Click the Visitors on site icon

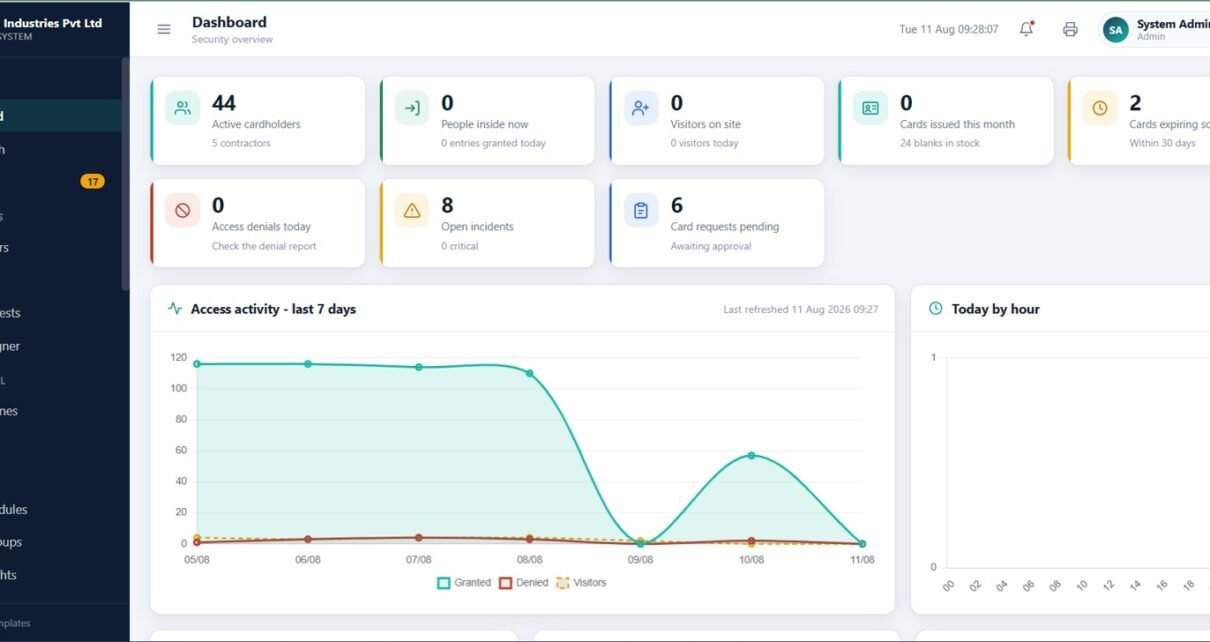click(x=641, y=109)
